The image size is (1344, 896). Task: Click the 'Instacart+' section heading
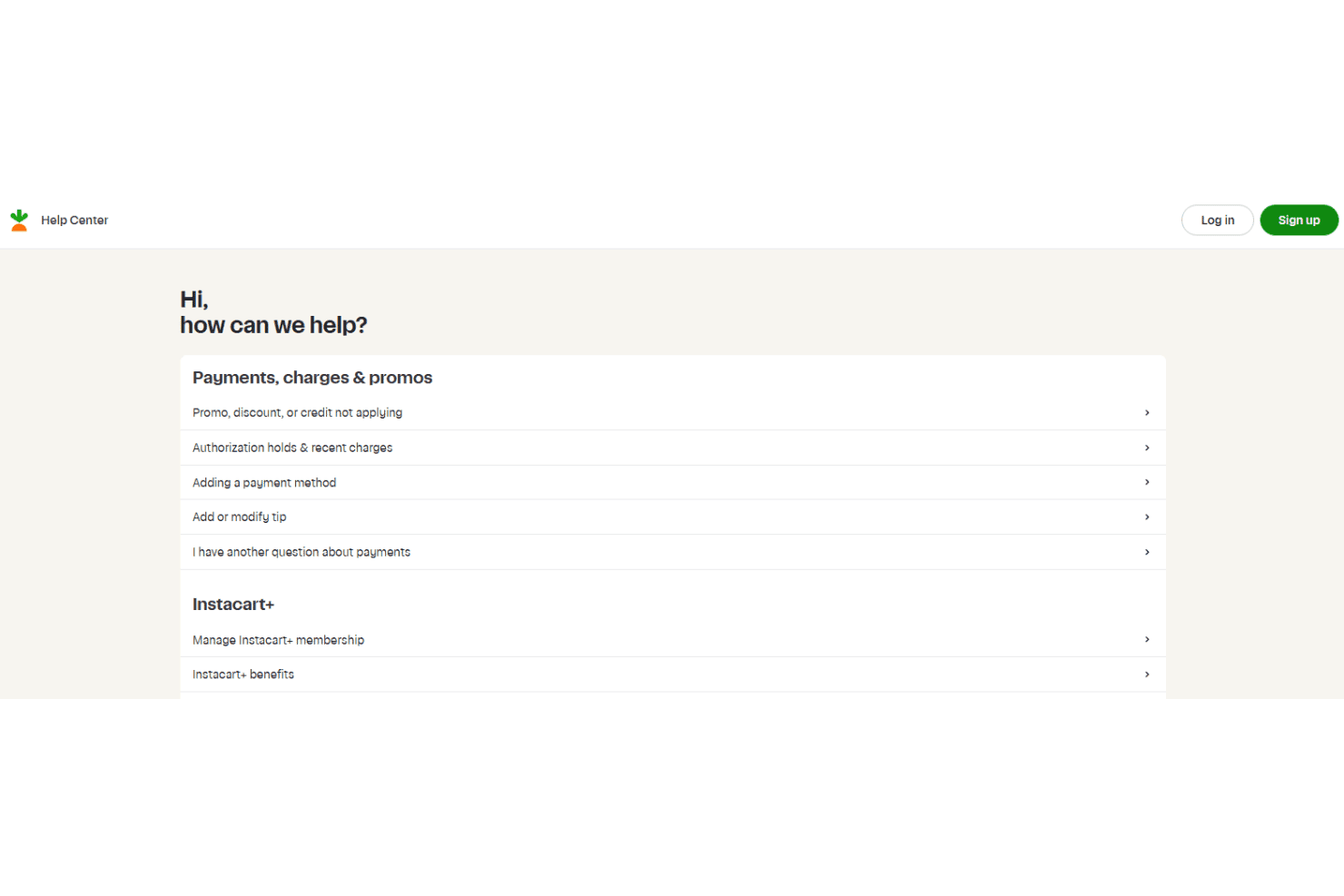click(233, 605)
